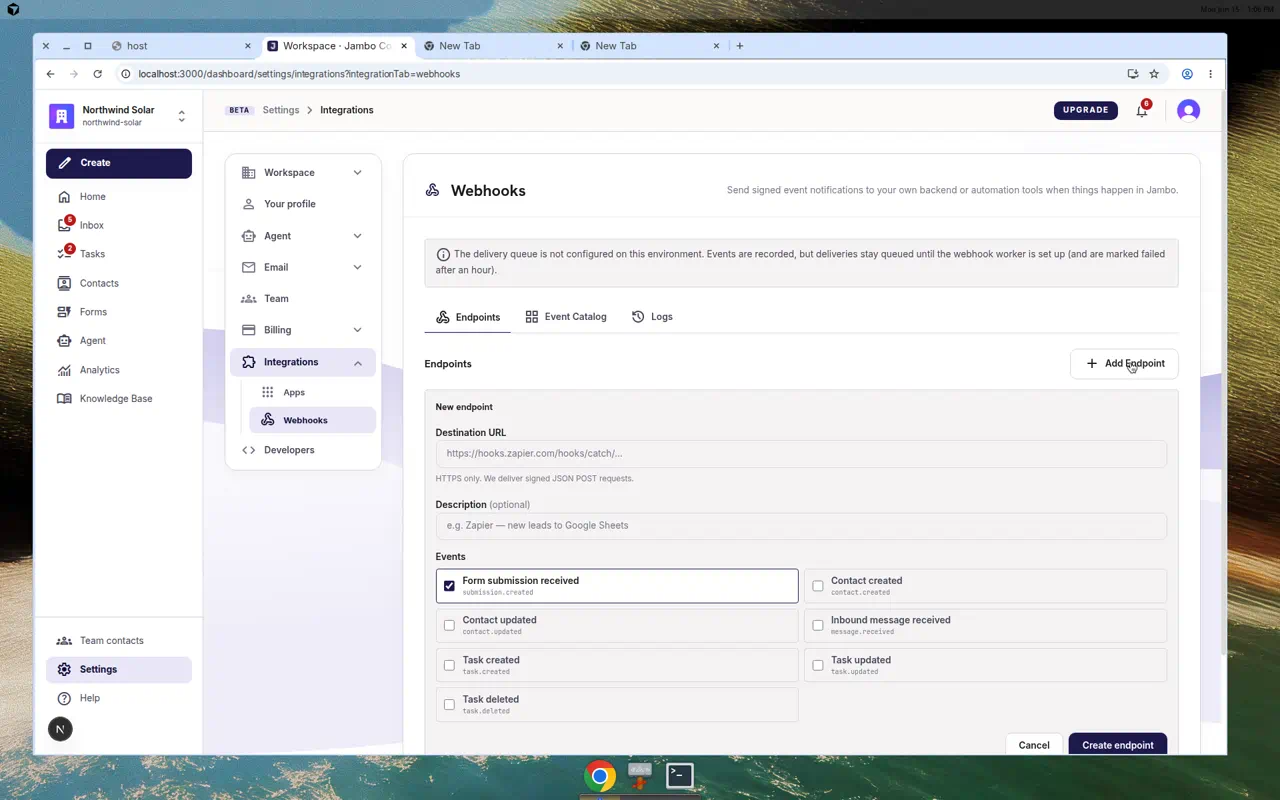Click the Developers code brackets icon
This screenshot has height=800, width=1280.
point(249,450)
